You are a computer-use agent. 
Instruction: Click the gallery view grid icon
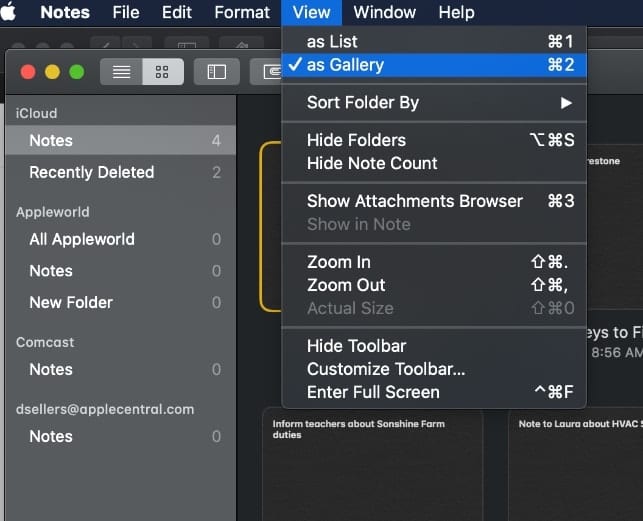162,72
